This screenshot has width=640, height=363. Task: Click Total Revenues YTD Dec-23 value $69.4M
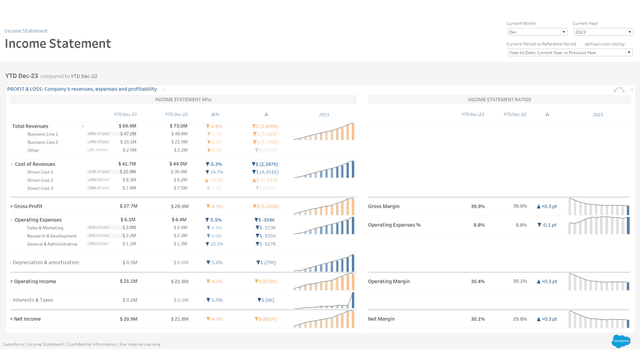tap(128, 126)
